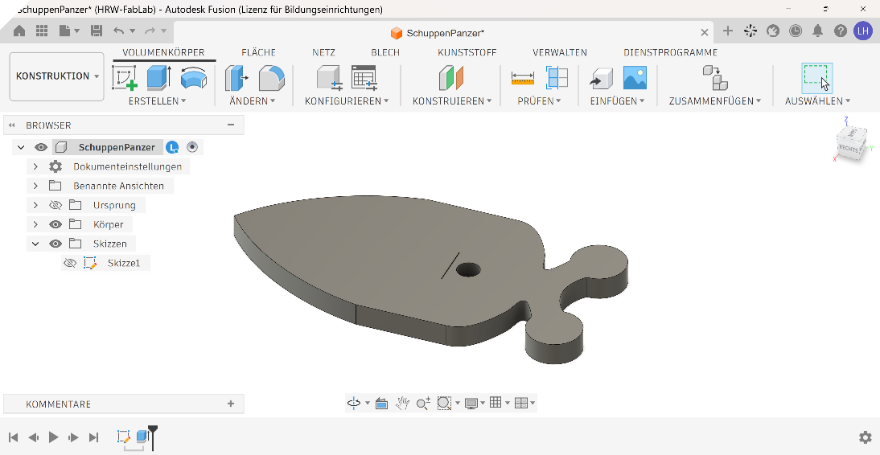Collapse the Skizzen folder
This screenshot has height=455, width=880.
coord(35,243)
